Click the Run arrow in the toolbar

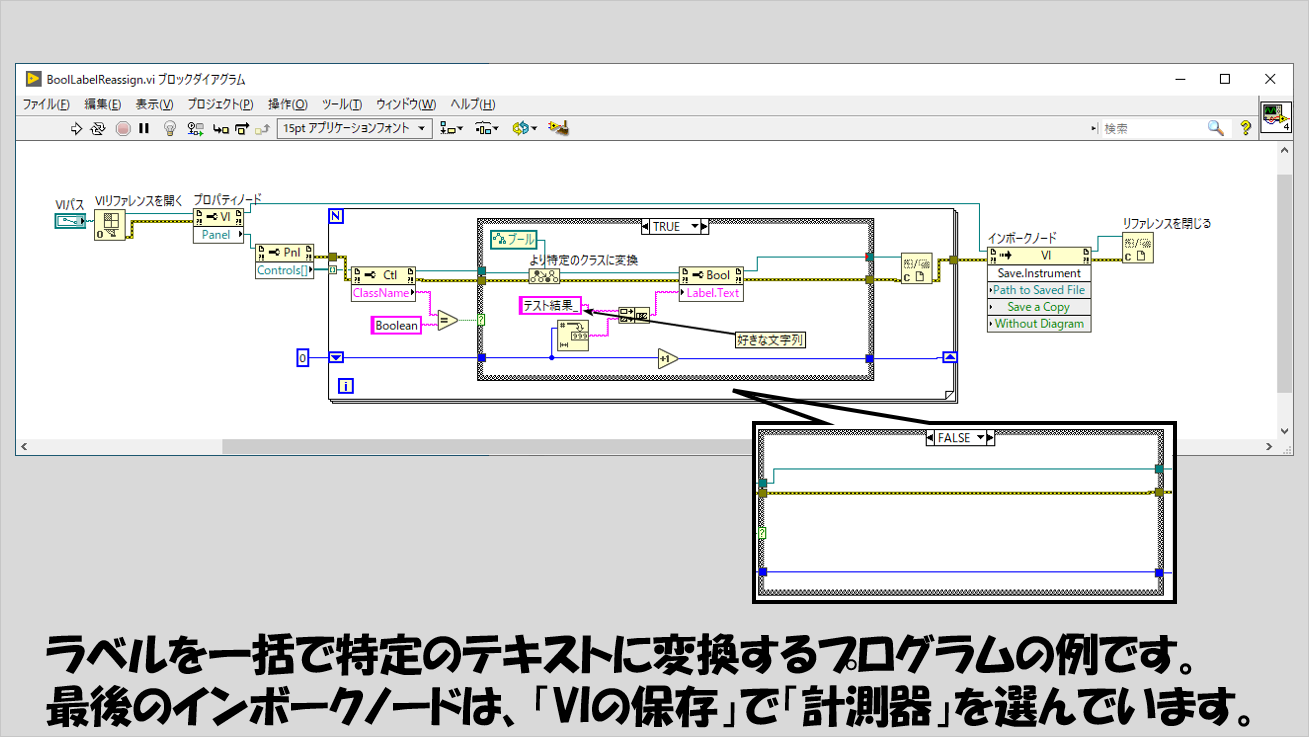[x=76, y=128]
